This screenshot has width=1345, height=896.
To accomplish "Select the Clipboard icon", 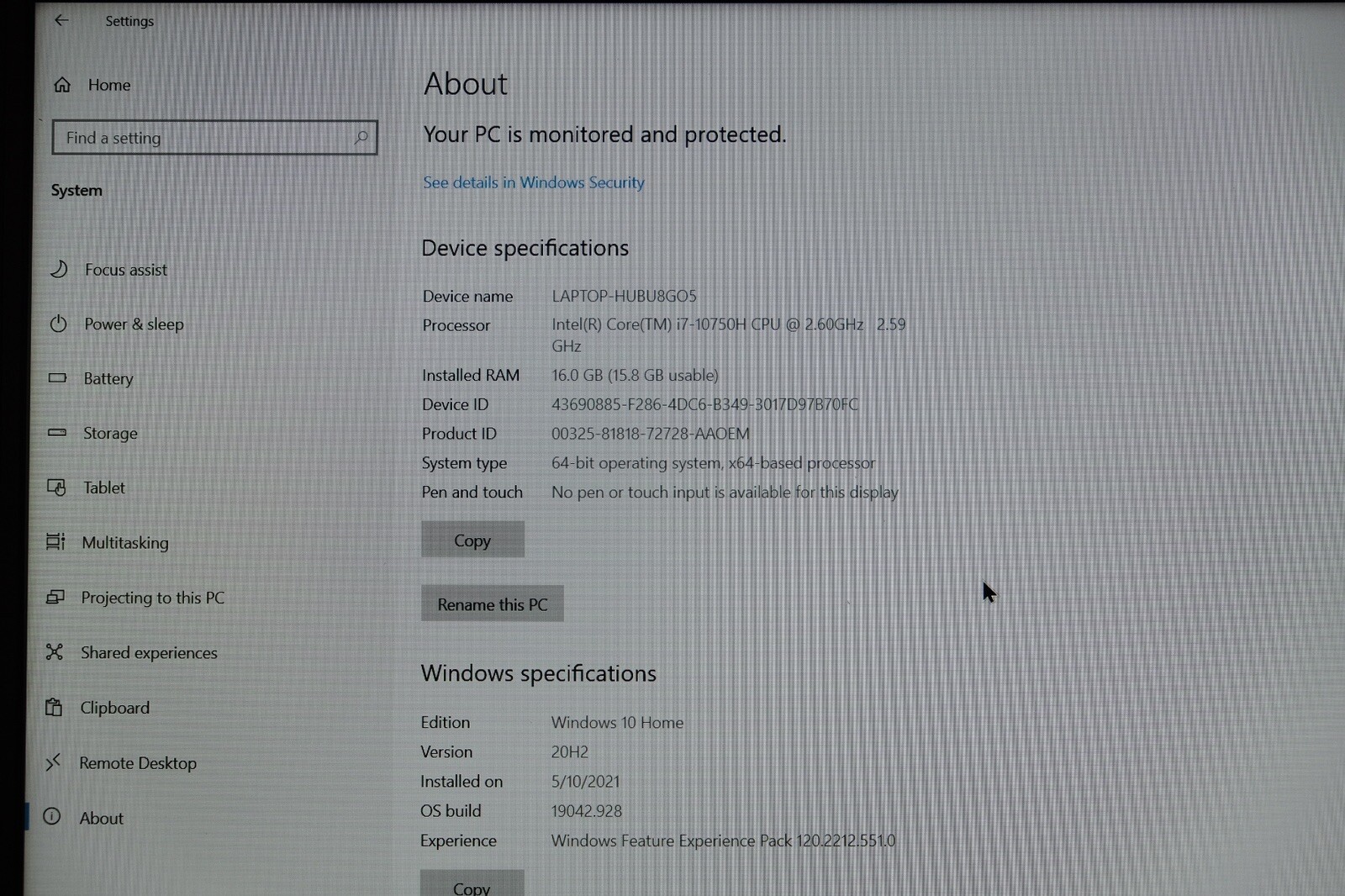I will 54,707.
